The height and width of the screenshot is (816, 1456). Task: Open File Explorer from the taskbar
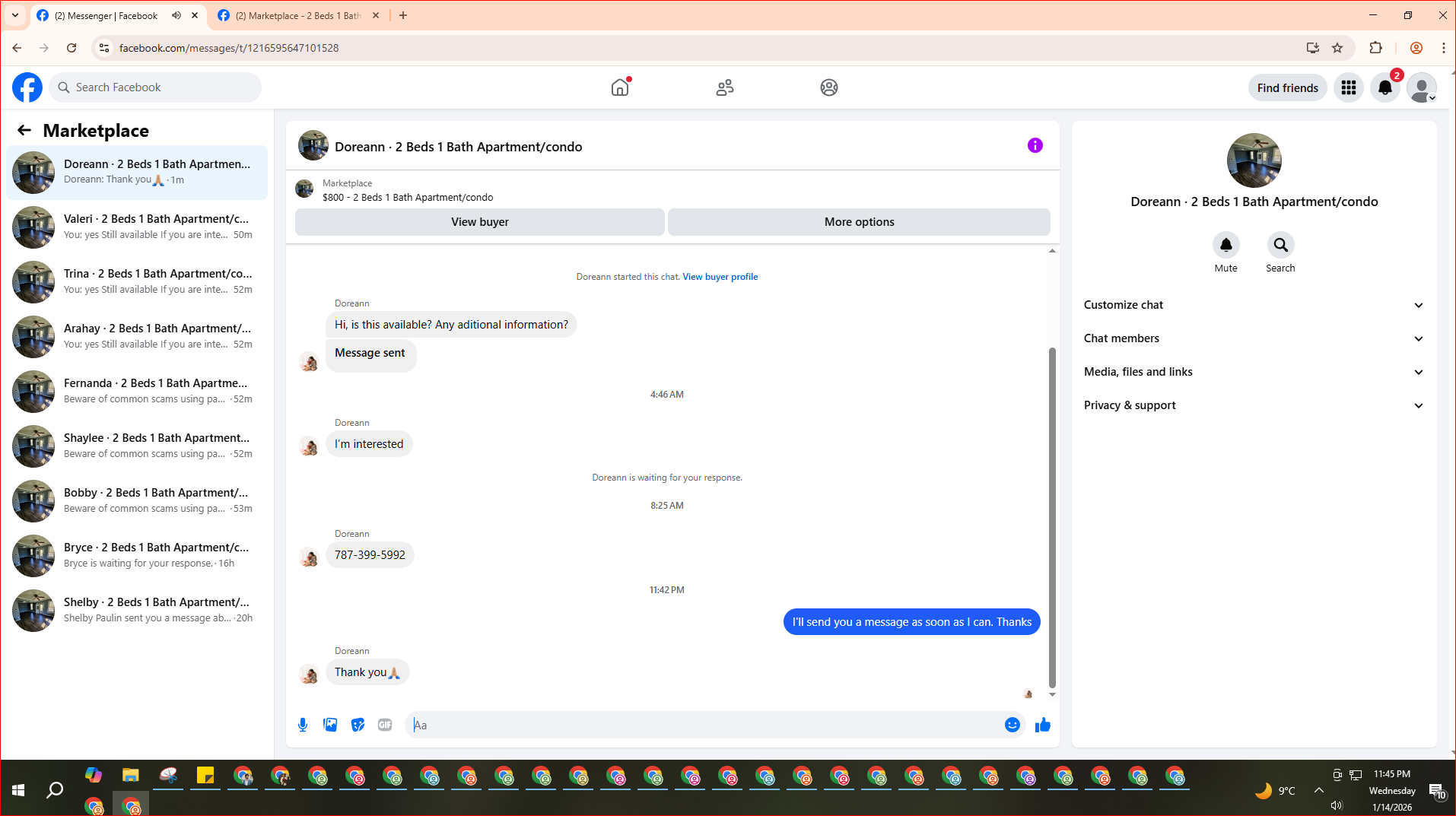pyautogui.click(x=131, y=776)
